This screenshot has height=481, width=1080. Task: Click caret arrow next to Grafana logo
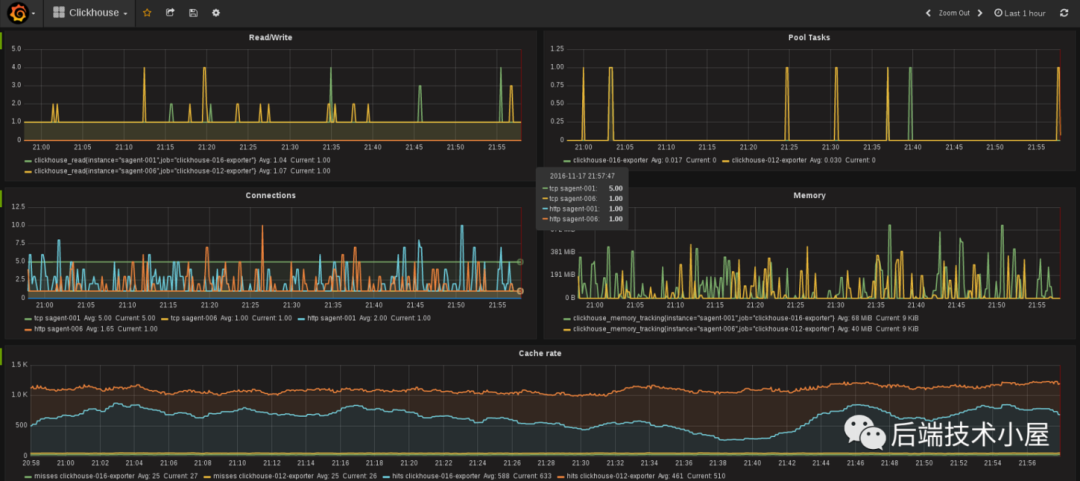pyautogui.click(x=34, y=13)
